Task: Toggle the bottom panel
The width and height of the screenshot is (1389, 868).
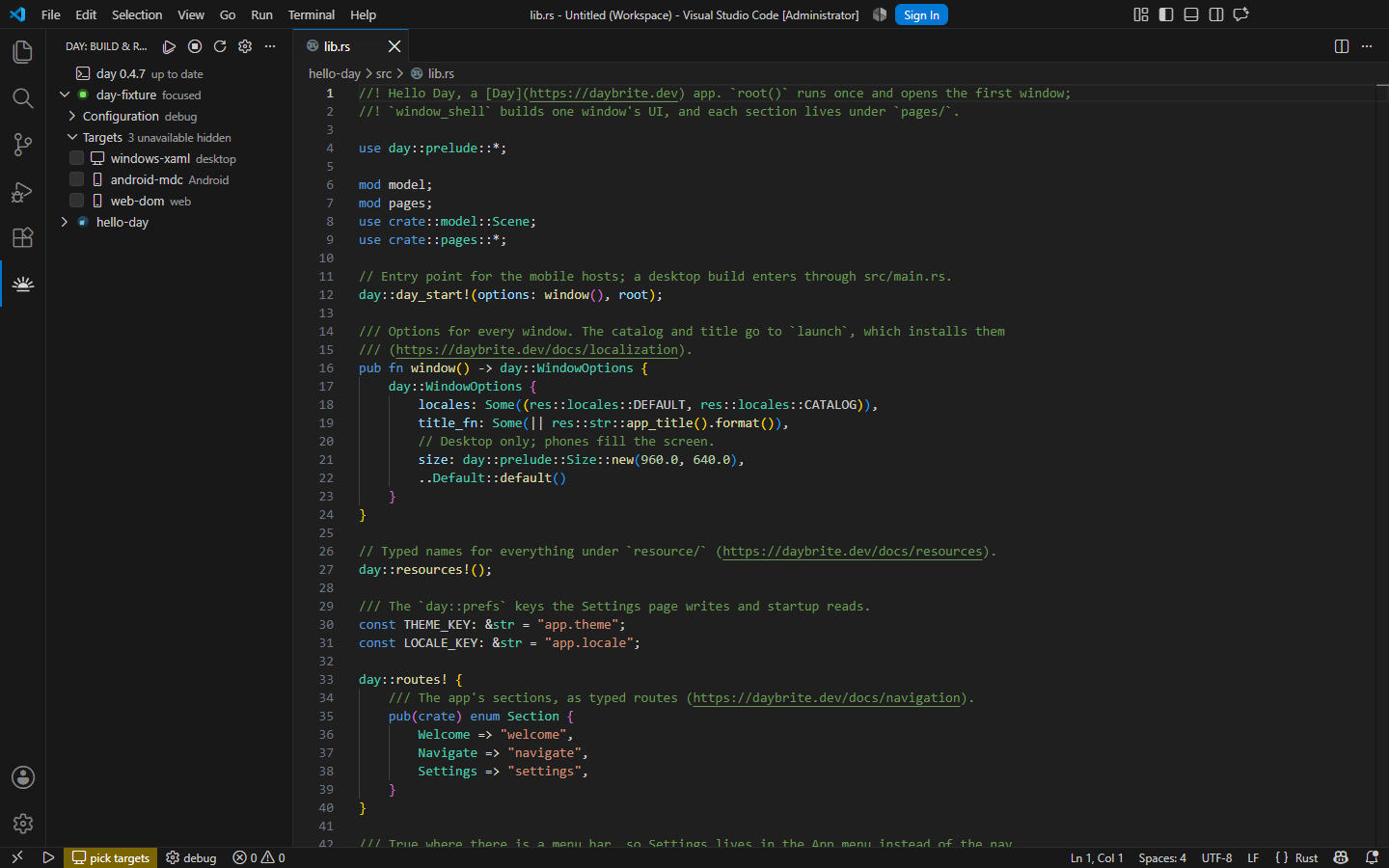Action: click(1191, 14)
